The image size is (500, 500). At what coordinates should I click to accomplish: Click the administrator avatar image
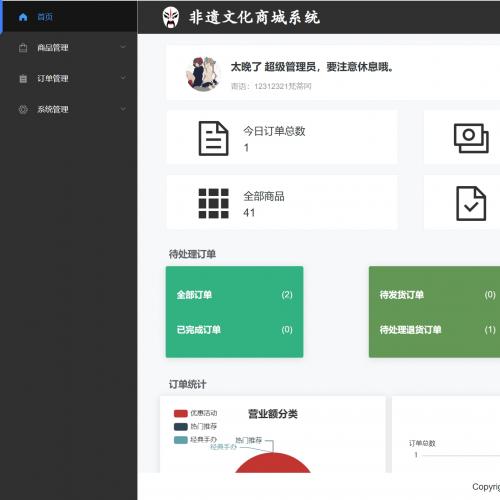[x=203, y=74]
